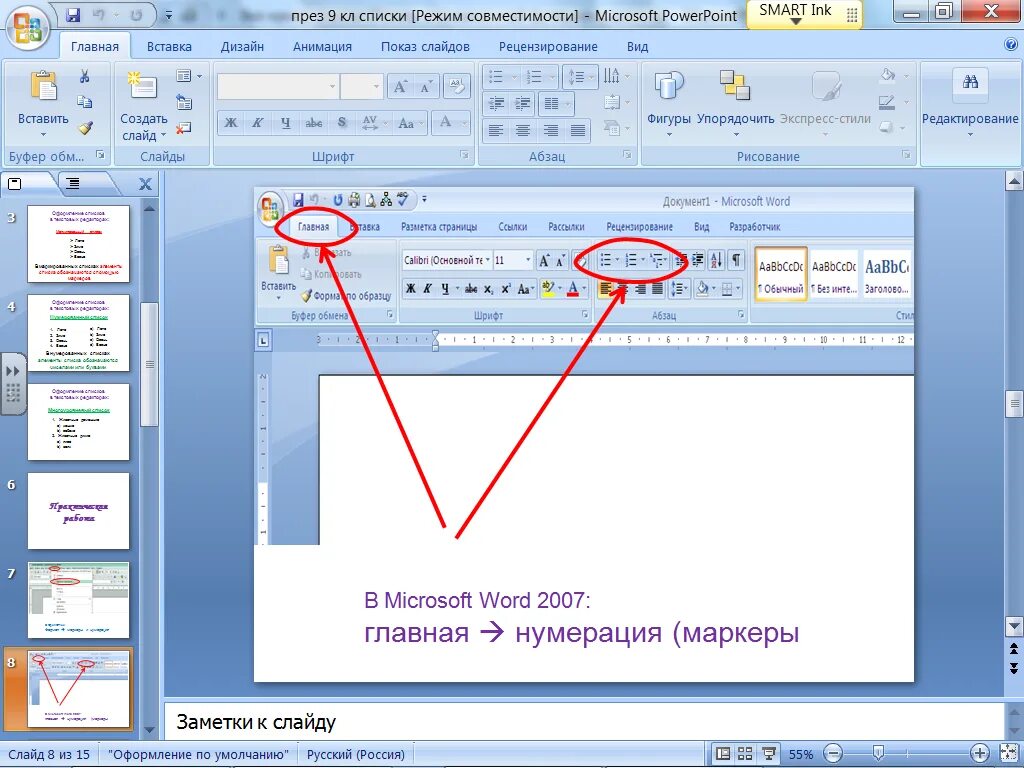Image resolution: width=1024 pixels, height=768 pixels.
Task: Click the zoom out minus button
Action: point(833,754)
